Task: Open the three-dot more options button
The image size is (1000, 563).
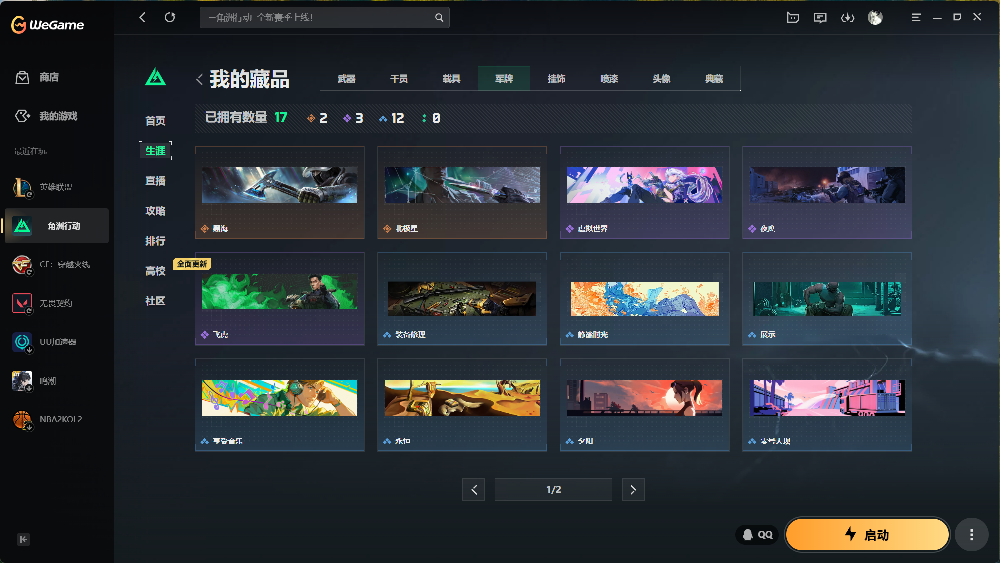Action: click(971, 534)
